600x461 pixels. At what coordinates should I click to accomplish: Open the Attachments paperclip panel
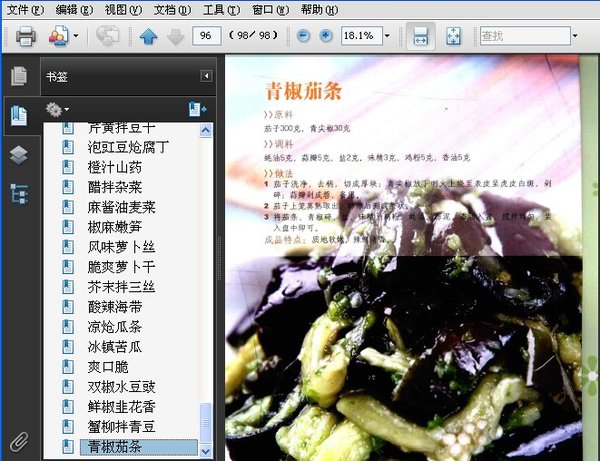pos(19,442)
